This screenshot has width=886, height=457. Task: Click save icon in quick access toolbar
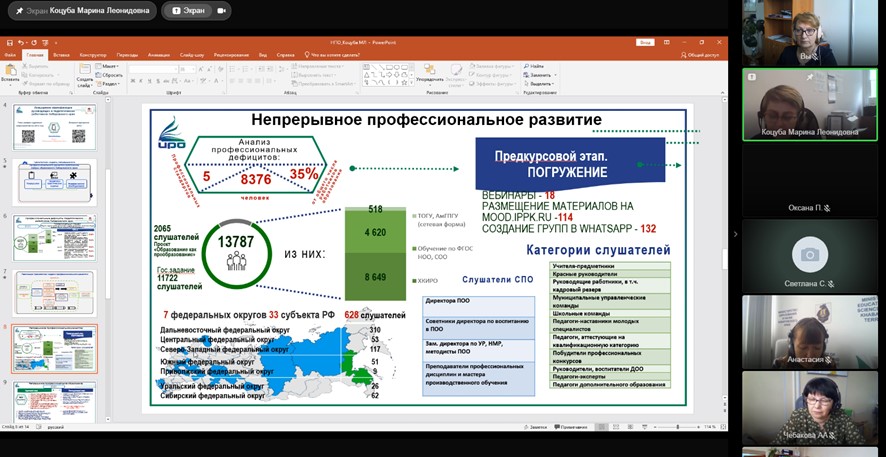pos(6,43)
